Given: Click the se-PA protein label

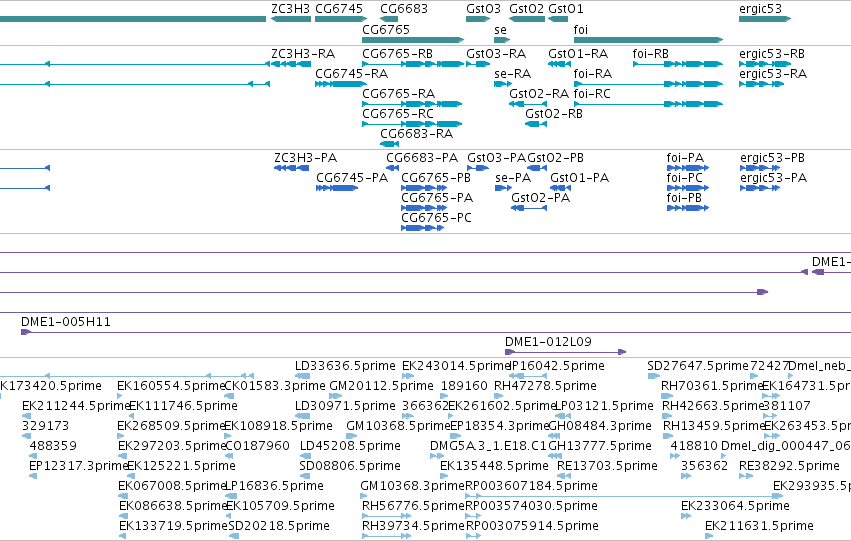Looking at the screenshot, I should pyautogui.click(x=513, y=178).
